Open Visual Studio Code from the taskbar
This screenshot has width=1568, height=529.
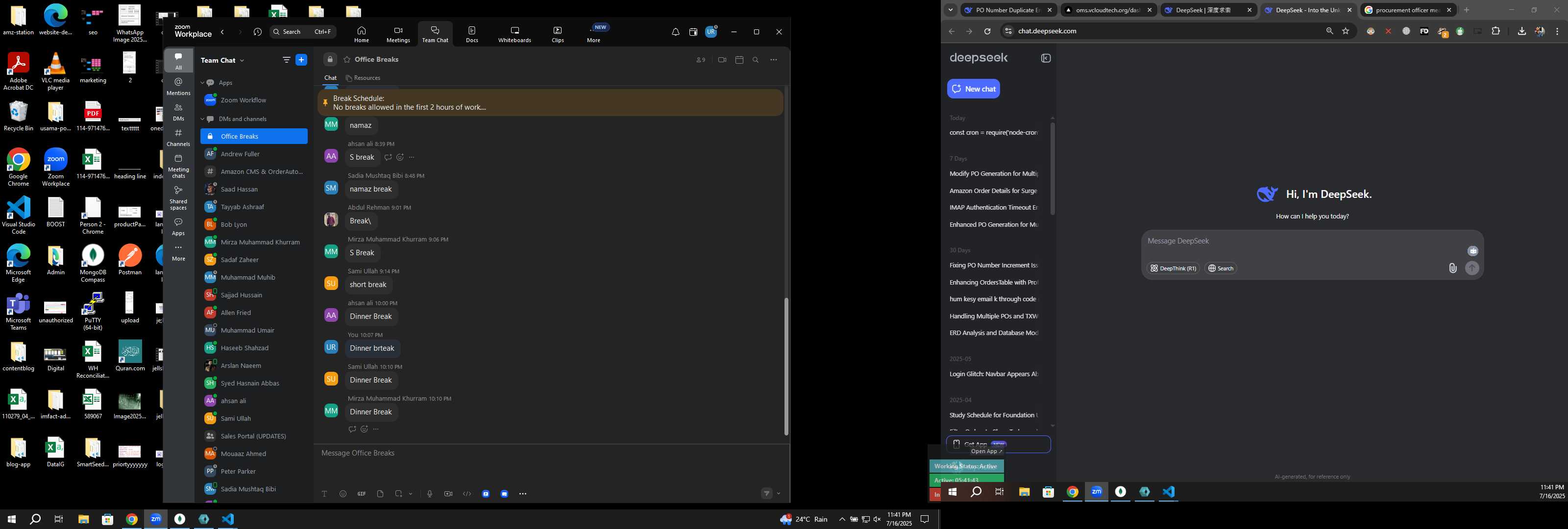(x=228, y=519)
